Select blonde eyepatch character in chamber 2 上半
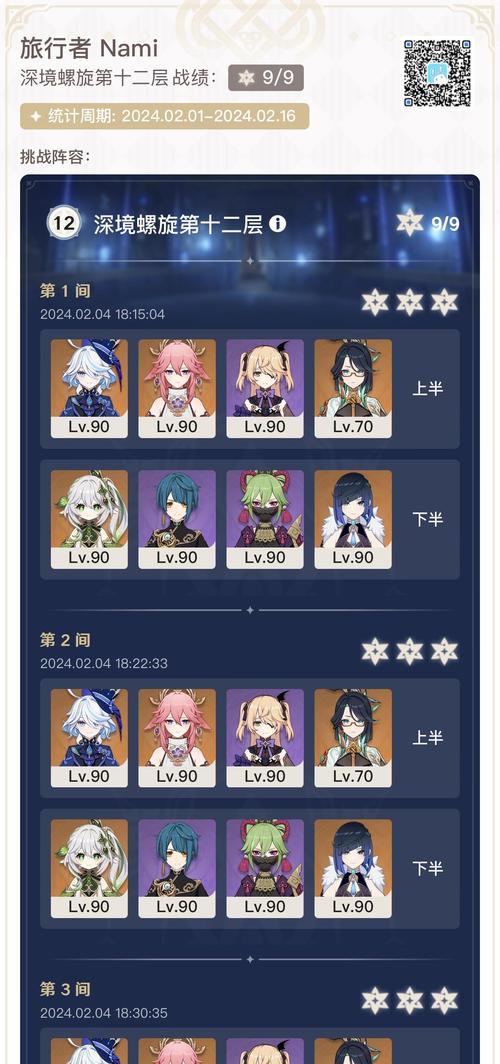Image resolution: width=500 pixels, height=1064 pixels. point(265,738)
